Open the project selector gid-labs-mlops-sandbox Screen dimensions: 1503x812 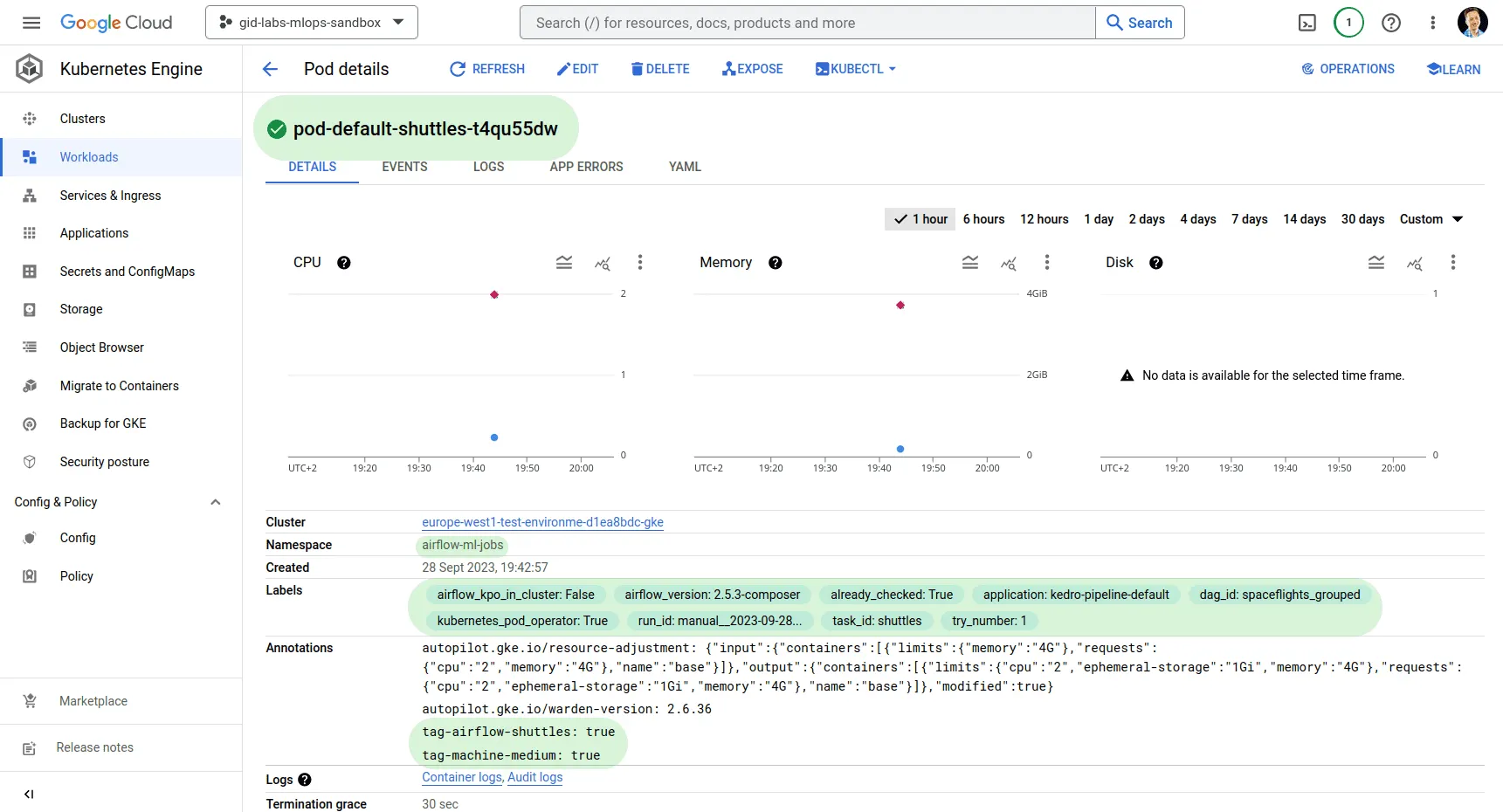point(311,23)
